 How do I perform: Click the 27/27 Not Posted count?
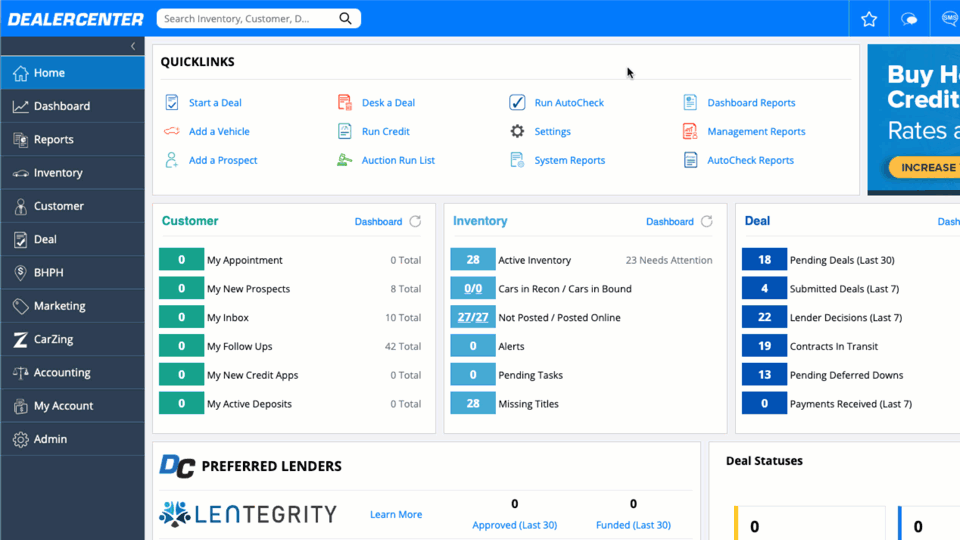click(473, 317)
